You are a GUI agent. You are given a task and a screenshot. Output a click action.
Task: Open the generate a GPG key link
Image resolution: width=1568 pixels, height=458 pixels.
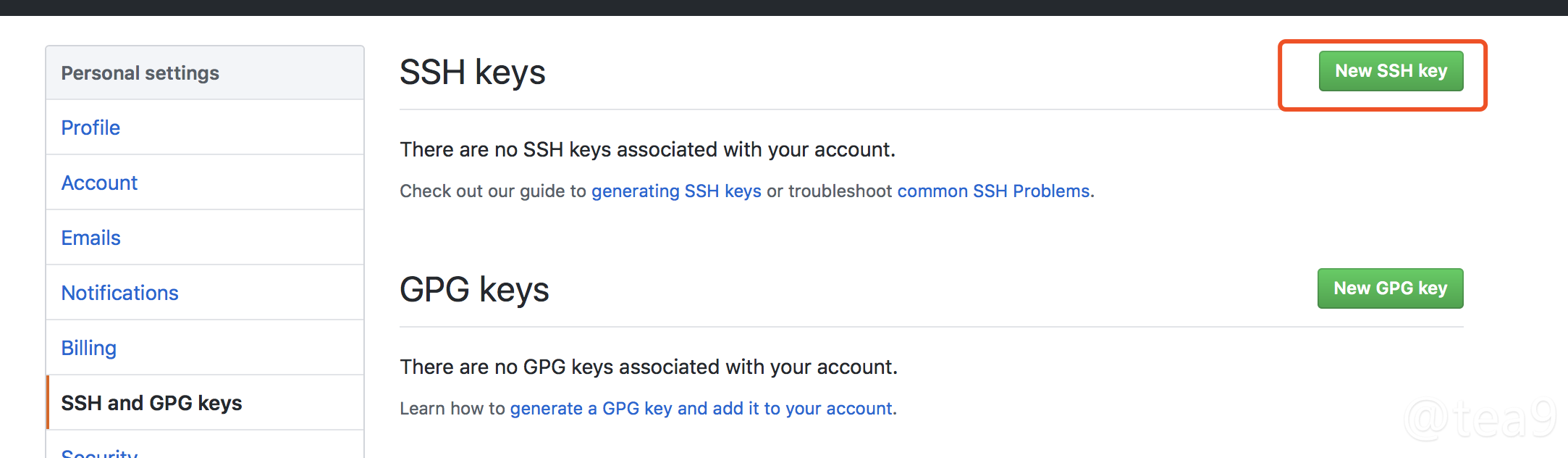click(x=701, y=408)
